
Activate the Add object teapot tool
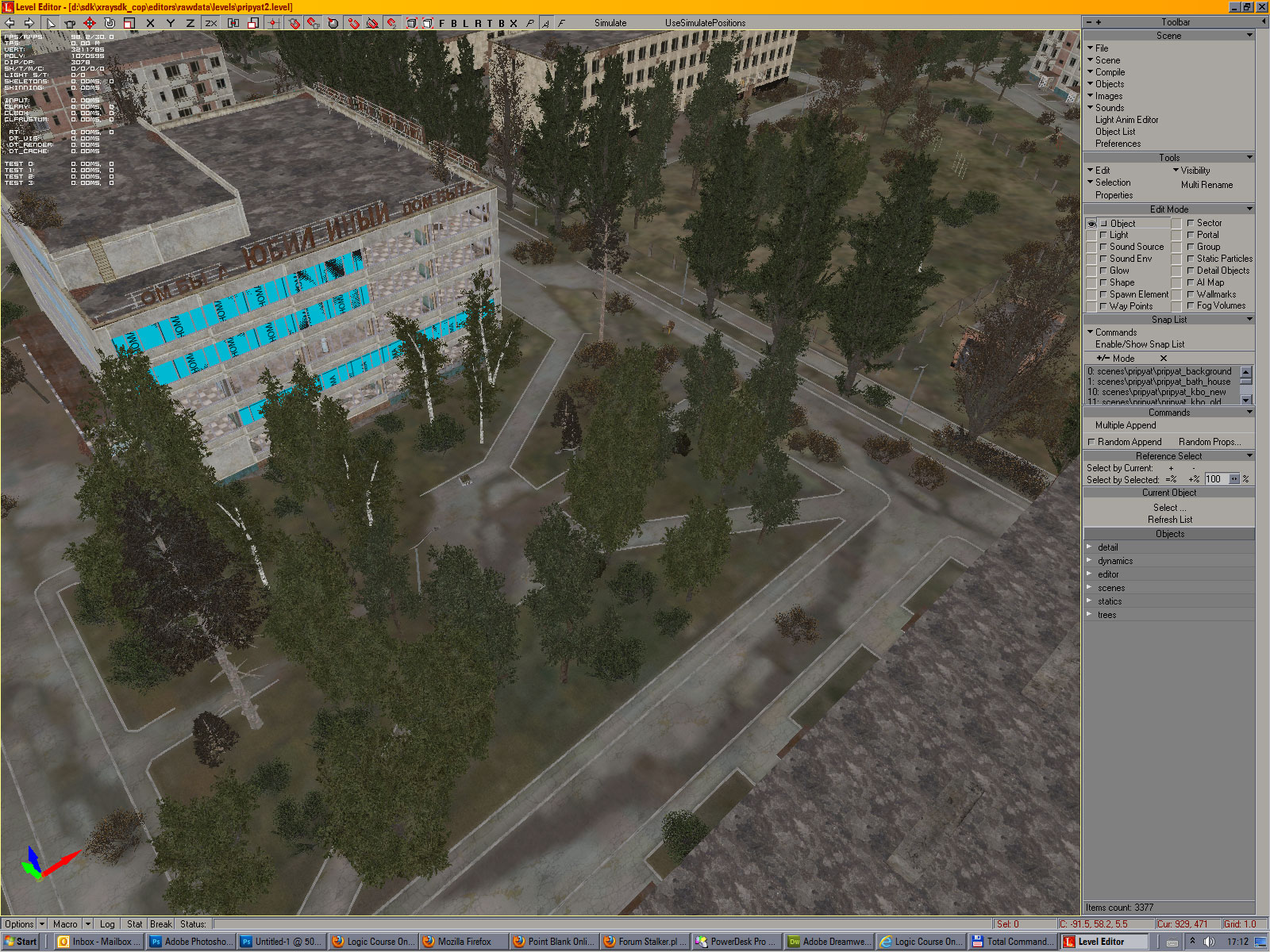coord(70,23)
